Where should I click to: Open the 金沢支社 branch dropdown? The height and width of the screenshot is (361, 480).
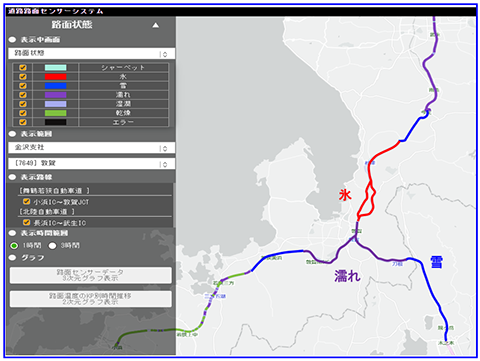[x=92, y=148]
